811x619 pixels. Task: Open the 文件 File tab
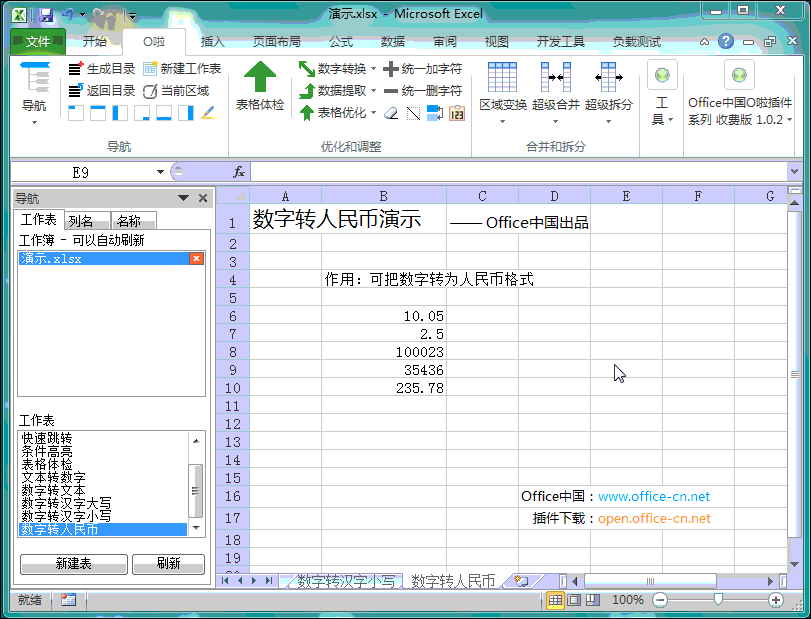[38, 41]
